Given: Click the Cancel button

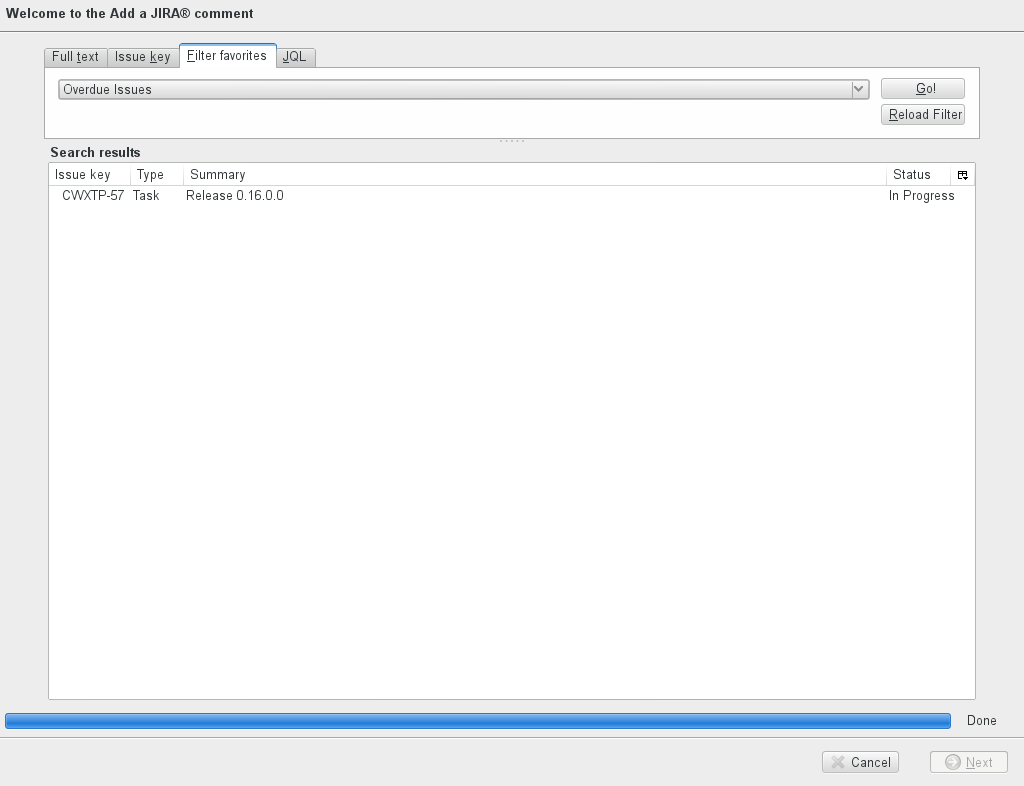Looking at the screenshot, I should [x=860, y=762].
